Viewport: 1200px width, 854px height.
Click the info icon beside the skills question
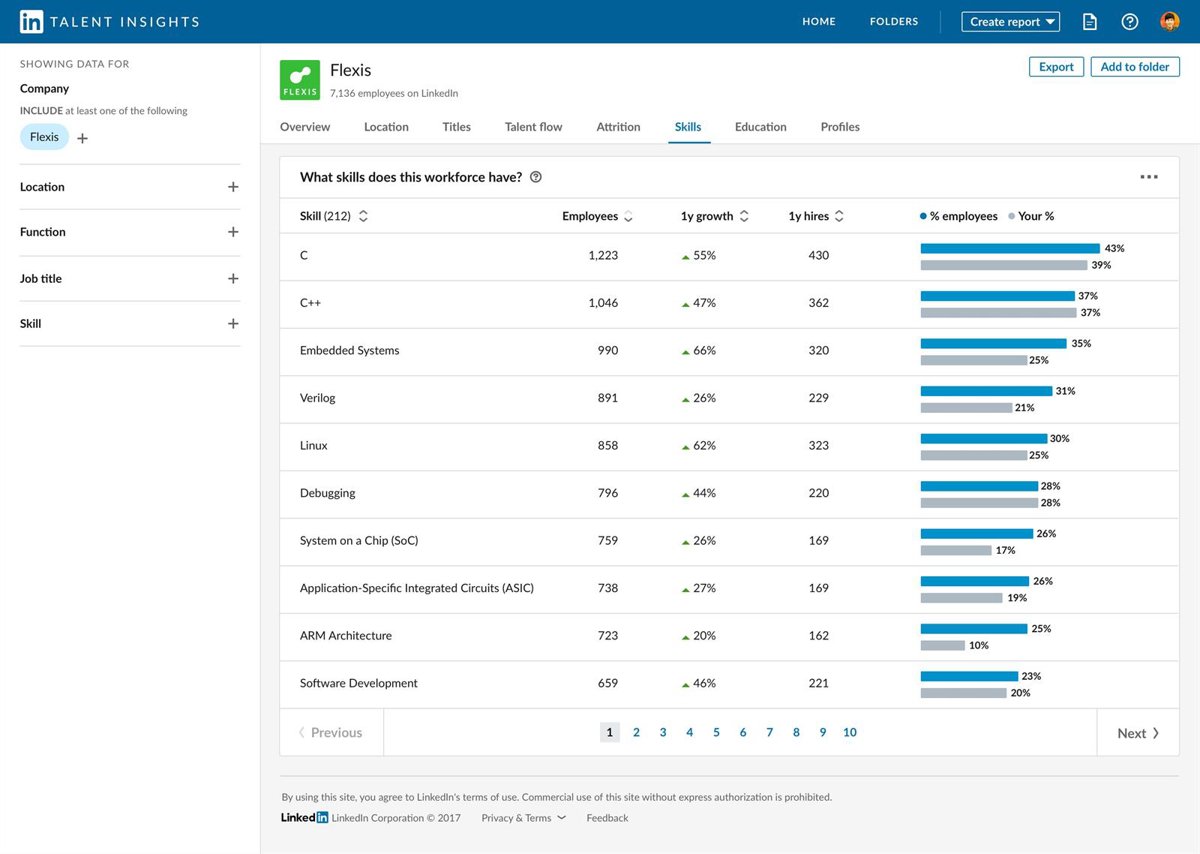tap(536, 177)
